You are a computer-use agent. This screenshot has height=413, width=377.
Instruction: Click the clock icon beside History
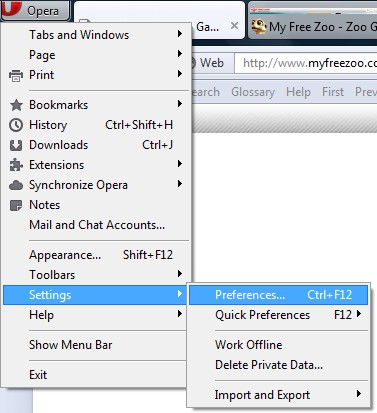[16, 125]
